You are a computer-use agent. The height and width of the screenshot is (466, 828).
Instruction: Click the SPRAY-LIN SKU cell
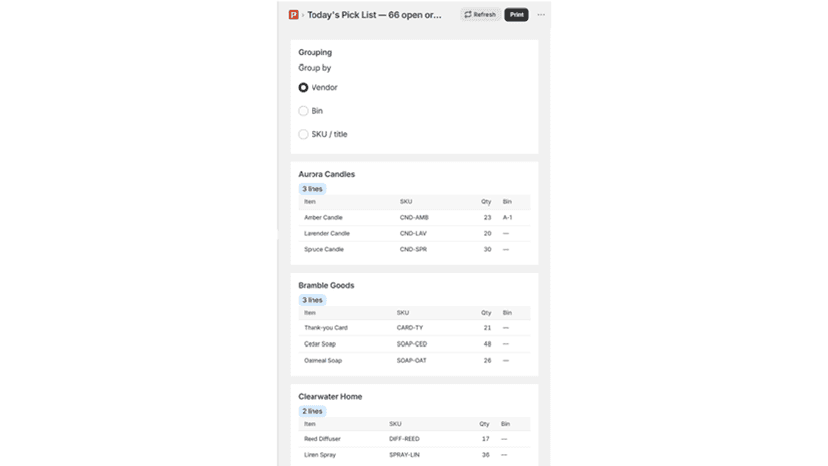click(404, 455)
